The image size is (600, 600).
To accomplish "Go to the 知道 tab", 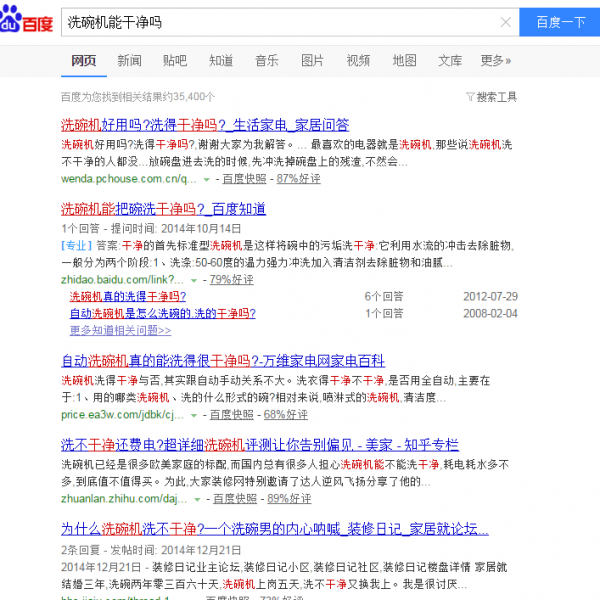I will pos(221,60).
